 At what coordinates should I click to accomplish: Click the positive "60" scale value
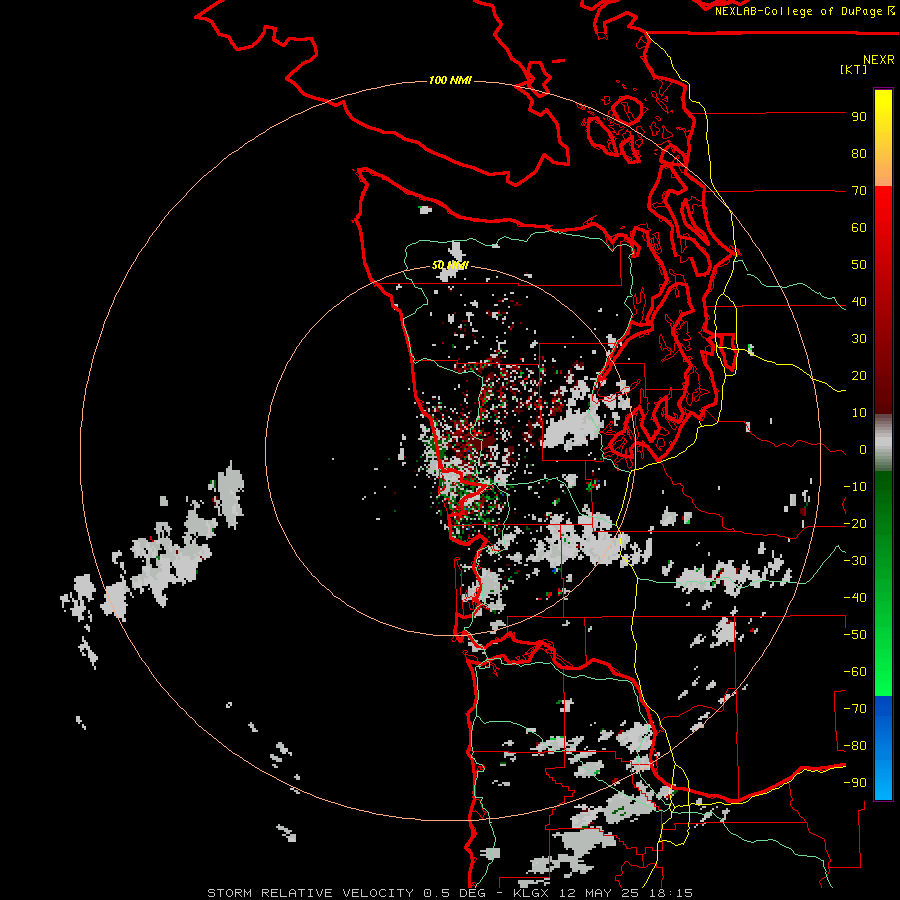(x=859, y=228)
